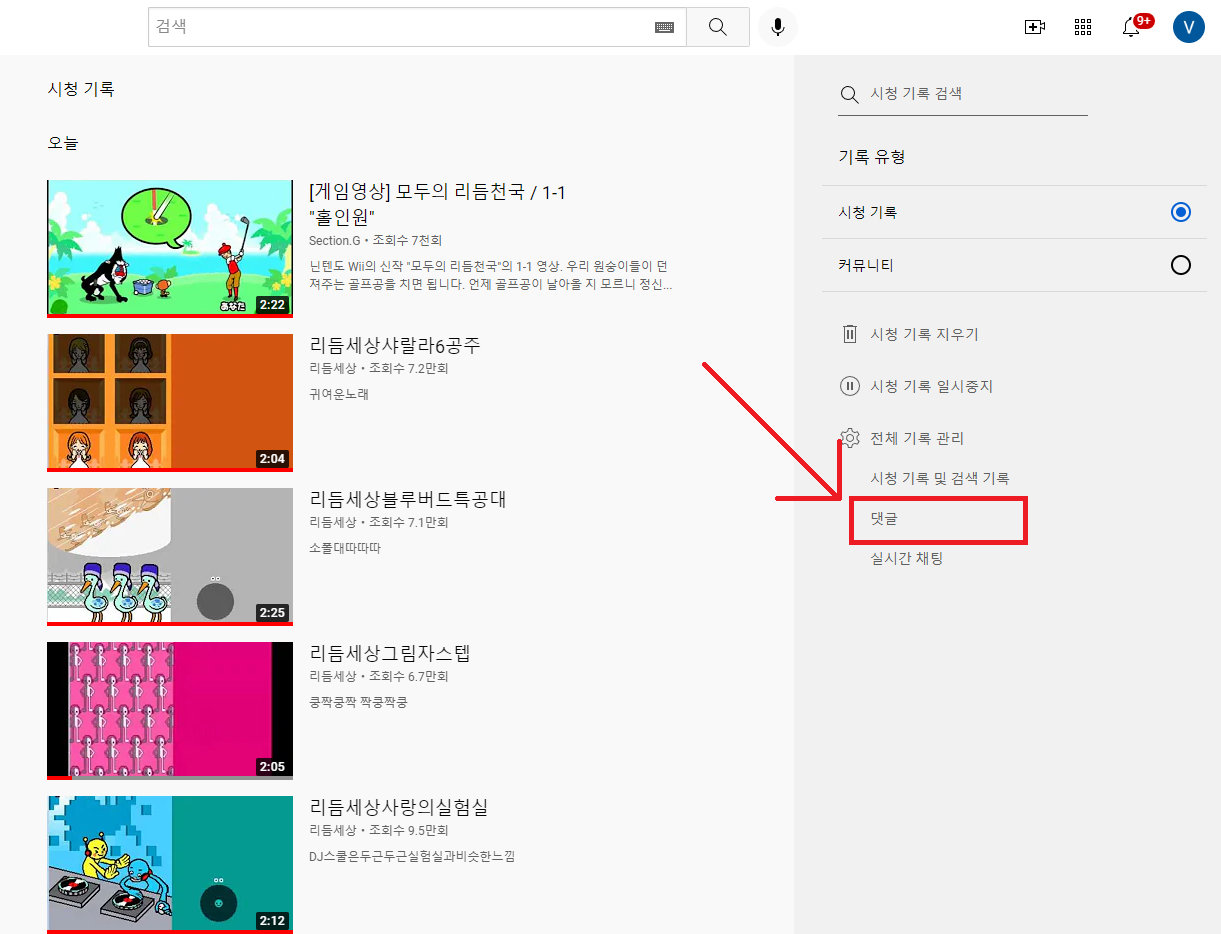Open video title 리듬세상사랑의실험실
Viewport: 1221px width, 934px height.
pyautogui.click(x=399, y=808)
